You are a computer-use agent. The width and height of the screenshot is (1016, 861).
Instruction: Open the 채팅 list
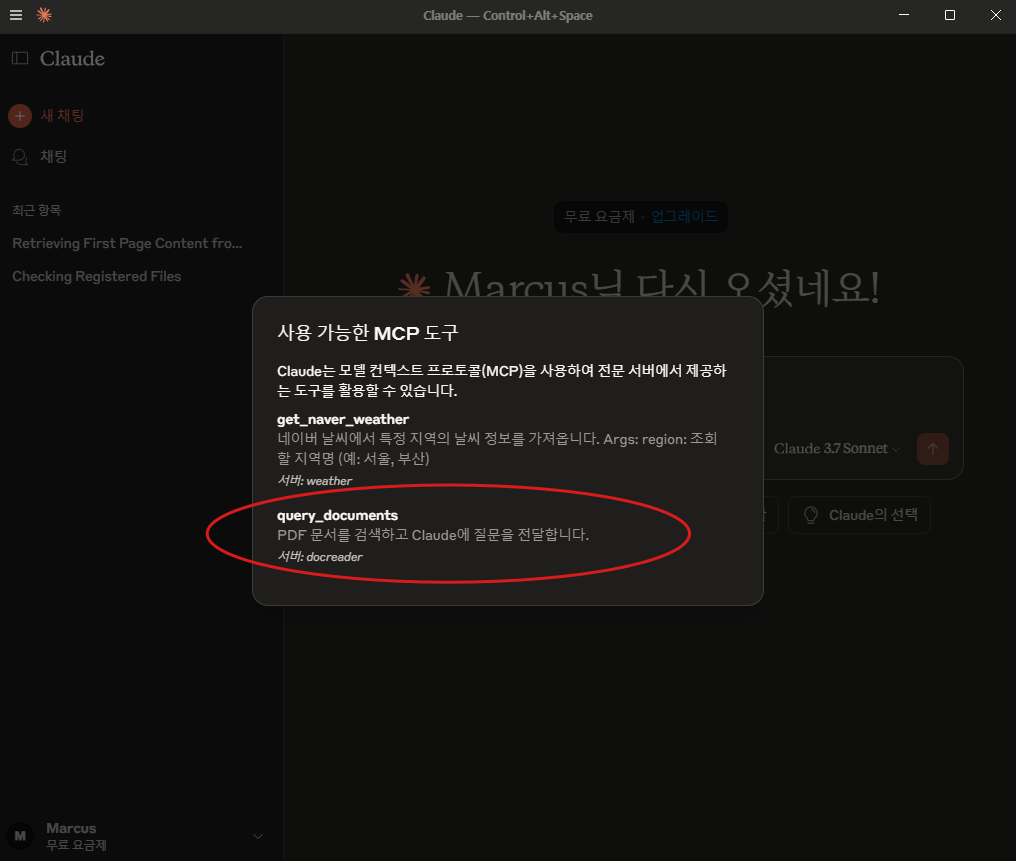click(53, 157)
